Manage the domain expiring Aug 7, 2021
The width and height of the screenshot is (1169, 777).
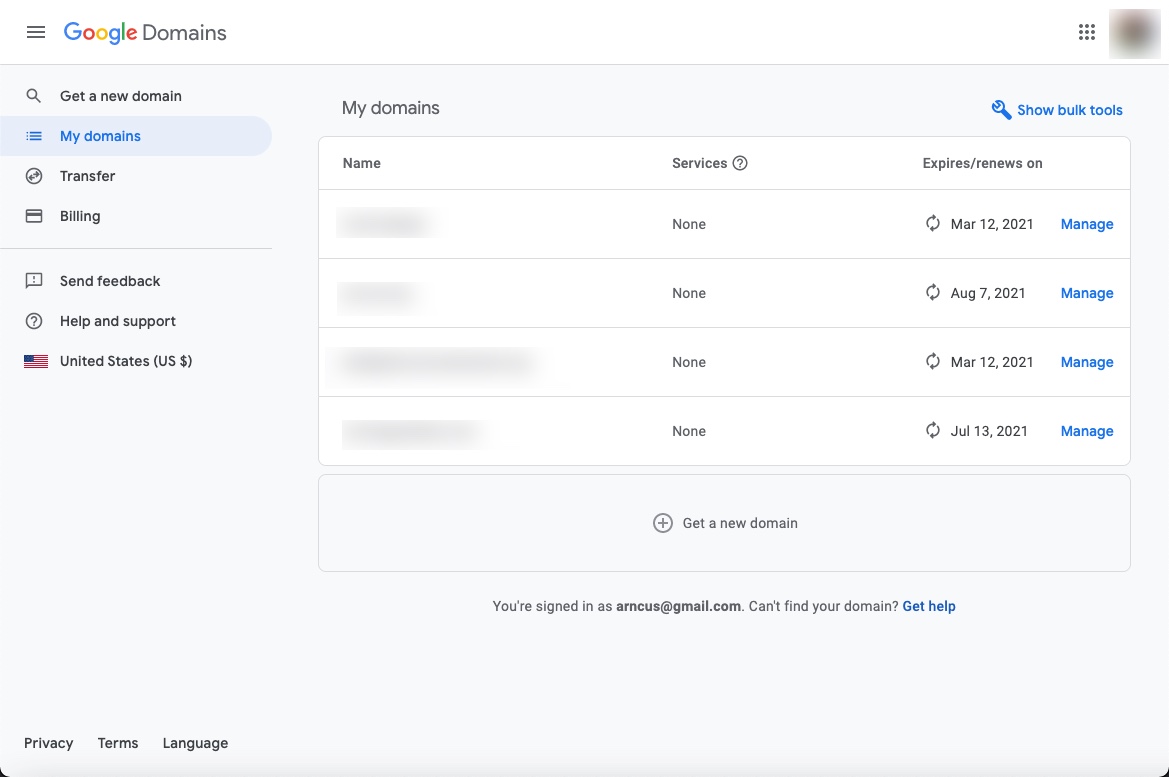pos(1087,293)
